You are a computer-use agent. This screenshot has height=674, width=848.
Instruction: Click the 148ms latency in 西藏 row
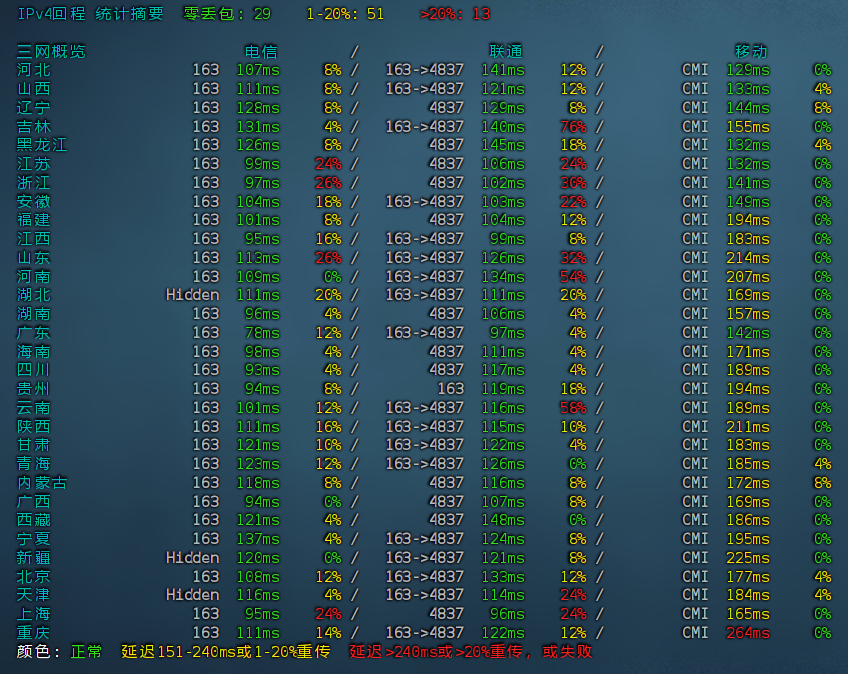coord(503,520)
